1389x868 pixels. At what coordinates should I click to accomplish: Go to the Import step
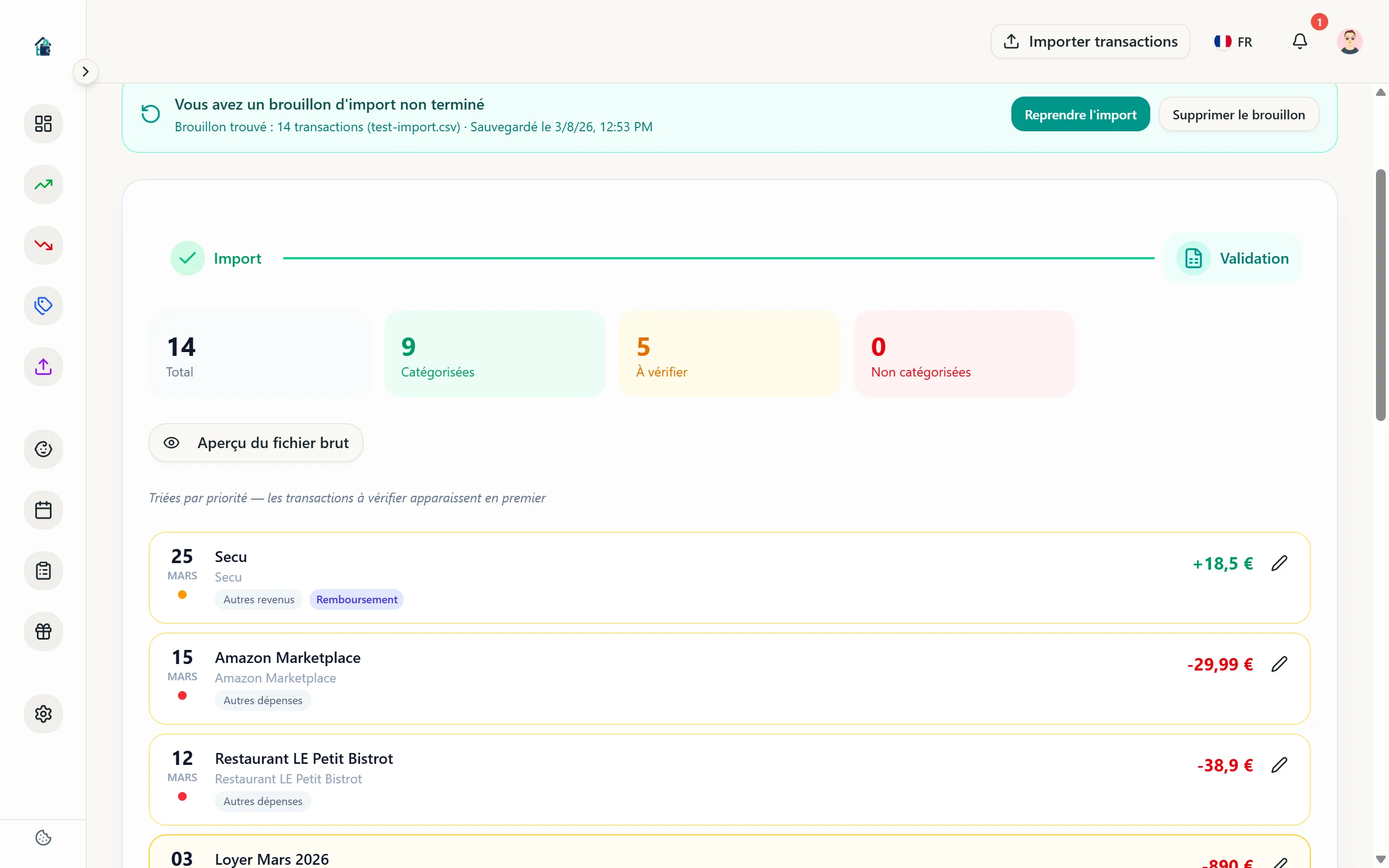click(x=216, y=258)
